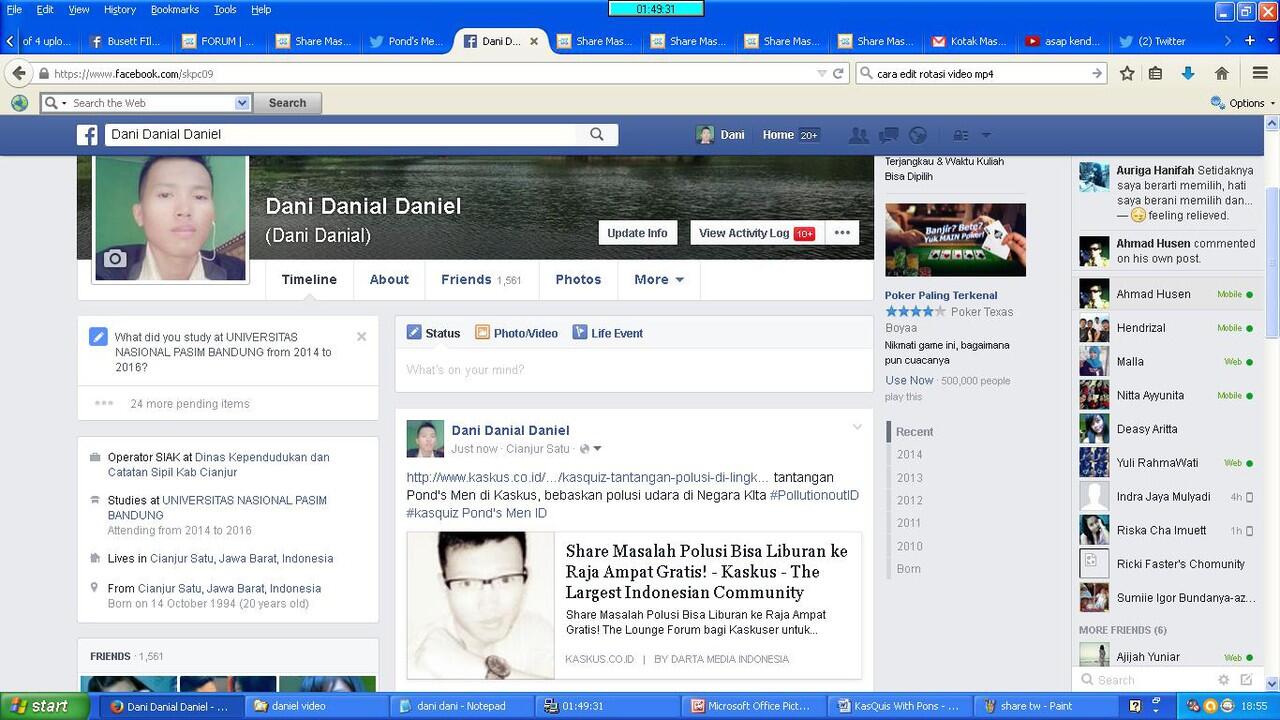Click the What's on your mind field

[634, 370]
